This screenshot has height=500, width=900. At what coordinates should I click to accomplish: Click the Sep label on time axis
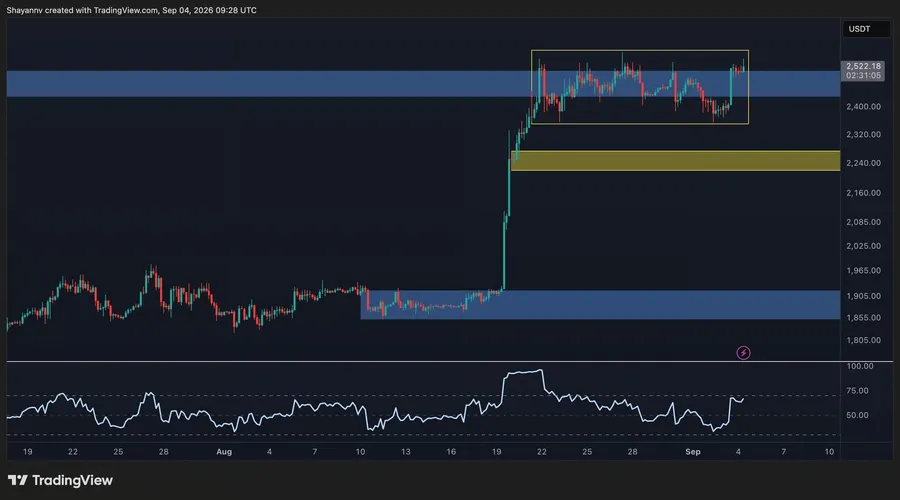point(693,452)
